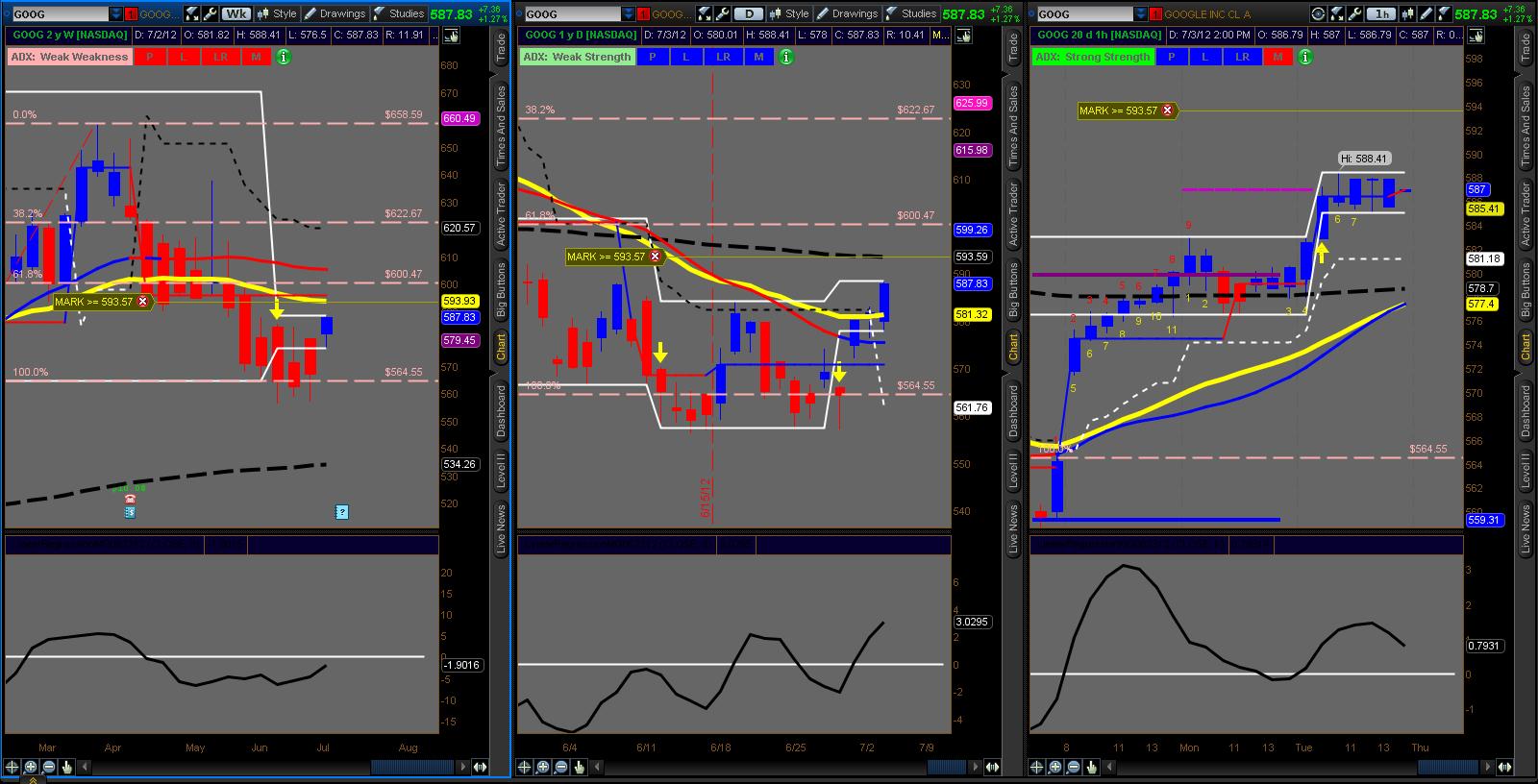Click pencil drawings icon in hourly chart
1538x784 pixels.
[1425, 13]
